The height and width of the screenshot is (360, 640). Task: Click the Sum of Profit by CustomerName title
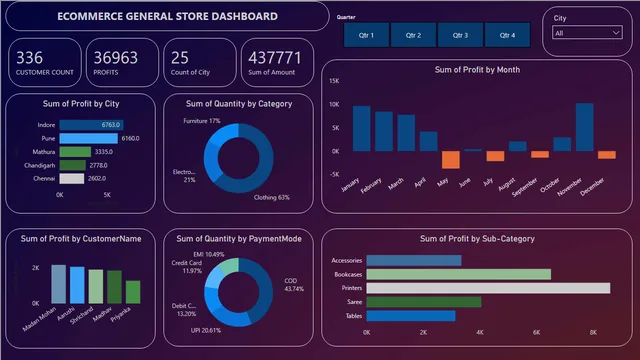81,239
